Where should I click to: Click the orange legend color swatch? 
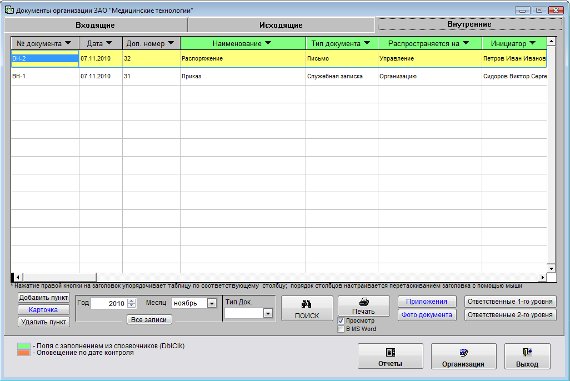(x=24, y=353)
